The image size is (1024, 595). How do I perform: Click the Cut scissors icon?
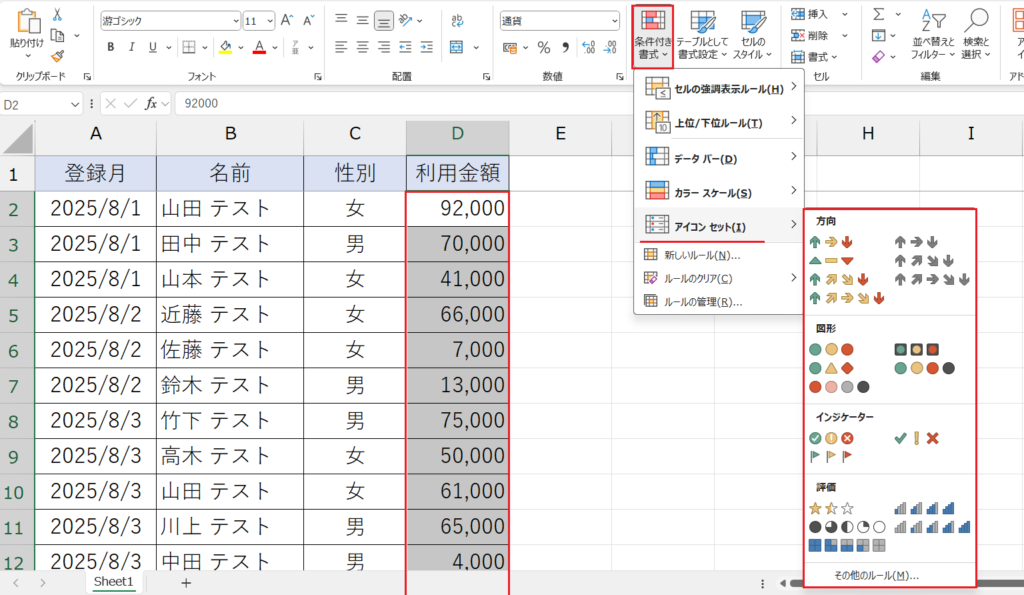coord(57,14)
